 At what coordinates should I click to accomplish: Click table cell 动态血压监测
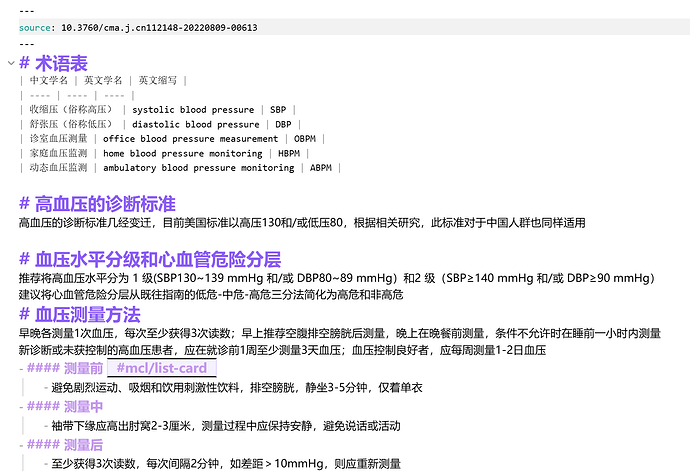pyautogui.click(x=59, y=168)
